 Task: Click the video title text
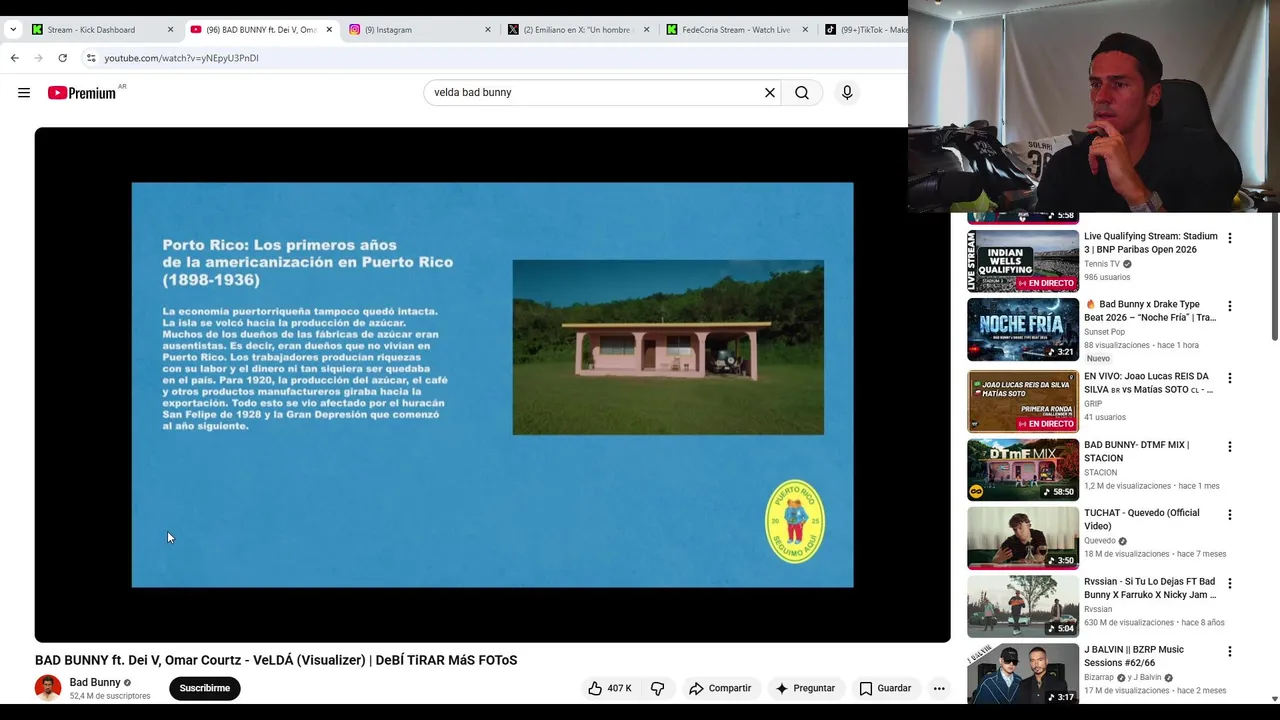click(x=276, y=660)
